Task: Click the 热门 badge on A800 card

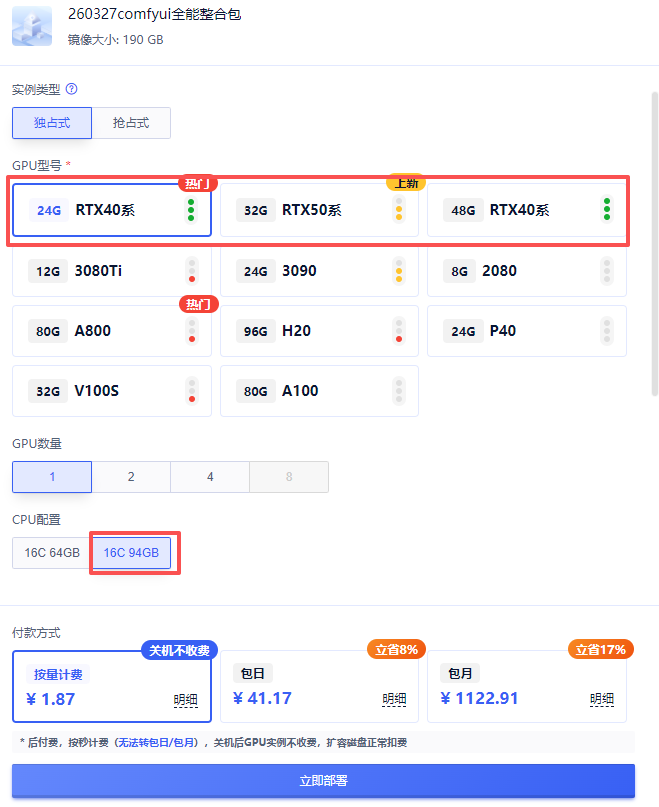Action: (198, 304)
